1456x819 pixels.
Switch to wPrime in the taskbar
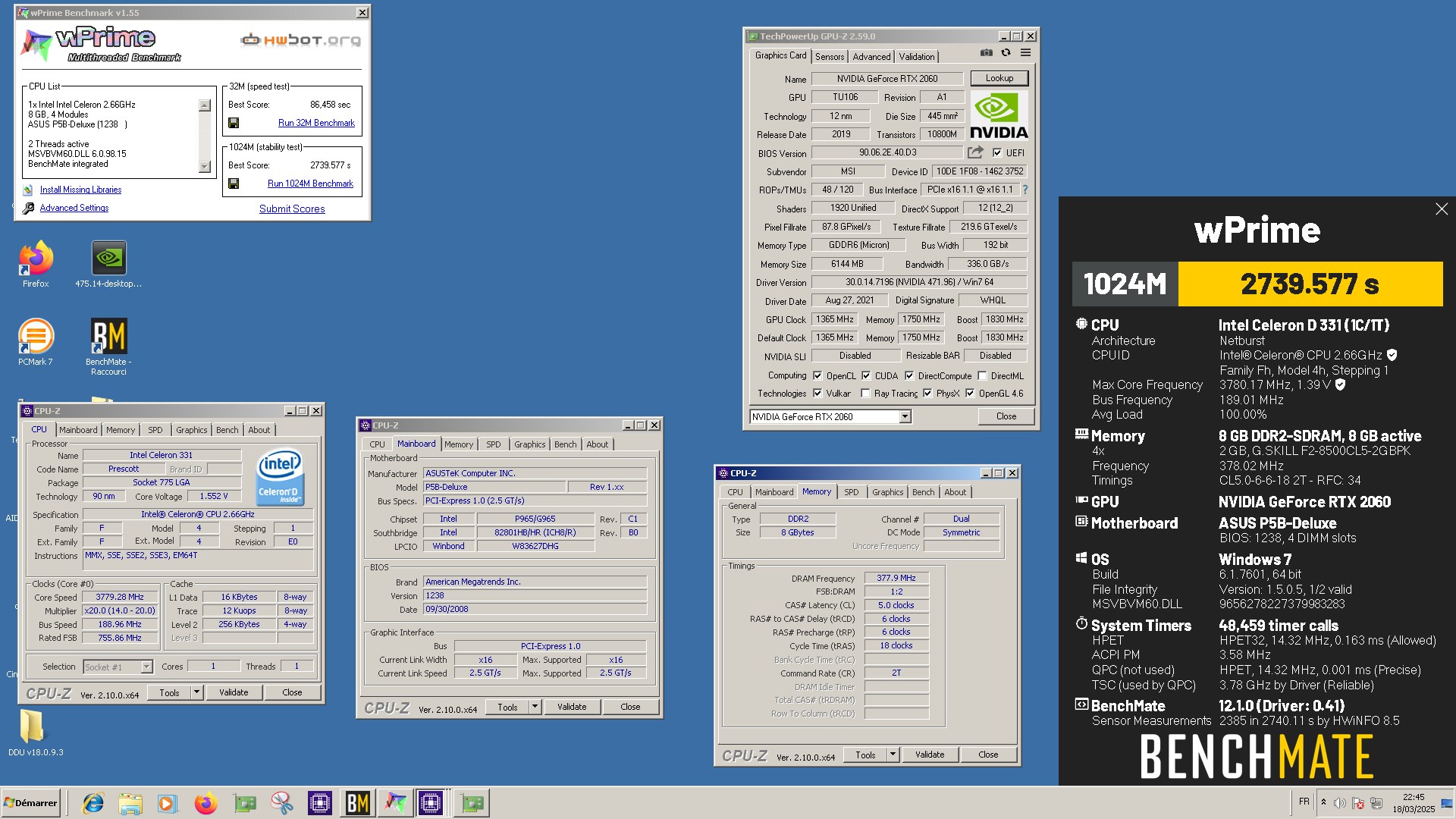395,803
